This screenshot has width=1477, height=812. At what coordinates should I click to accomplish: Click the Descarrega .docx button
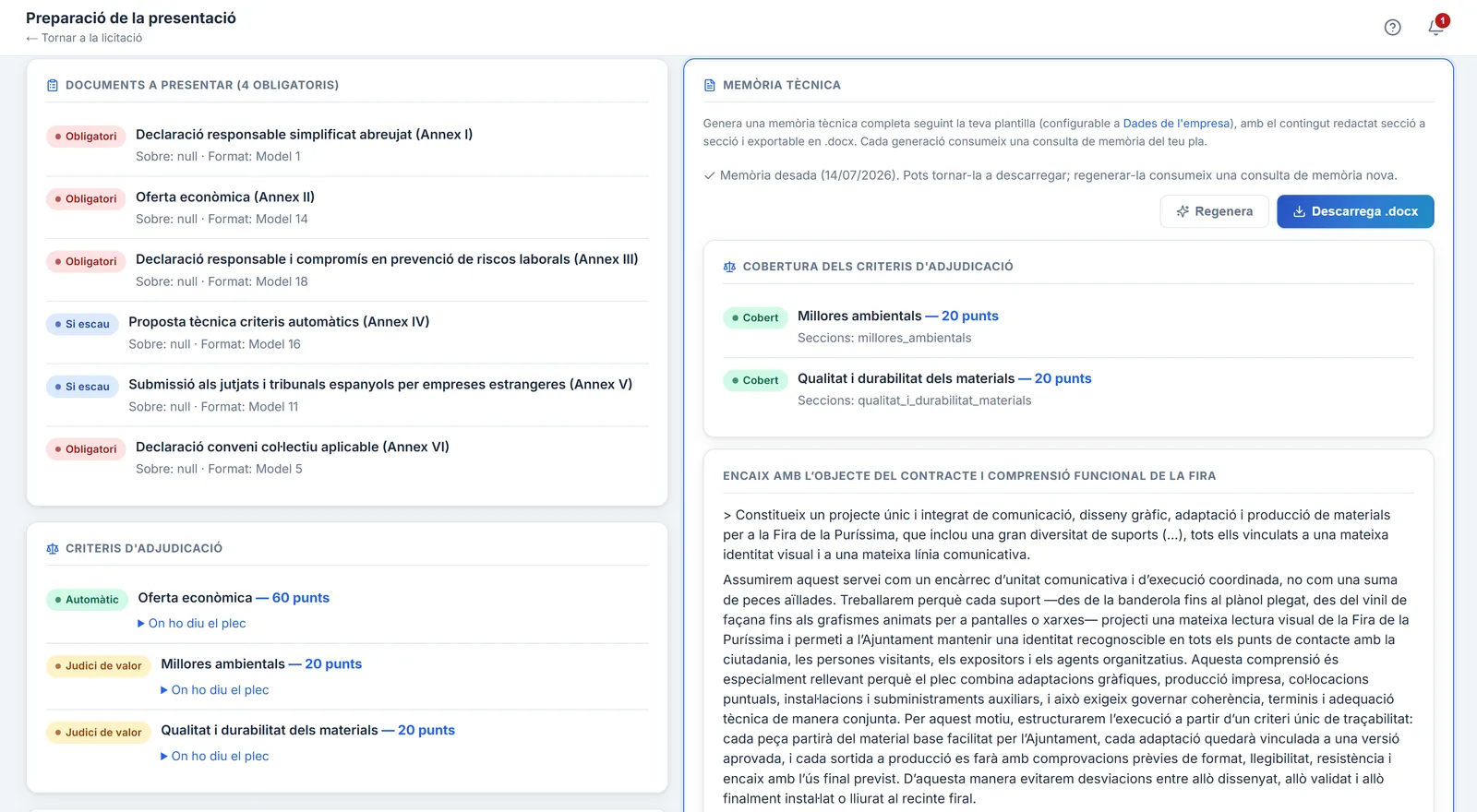[x=1355, y=211]
